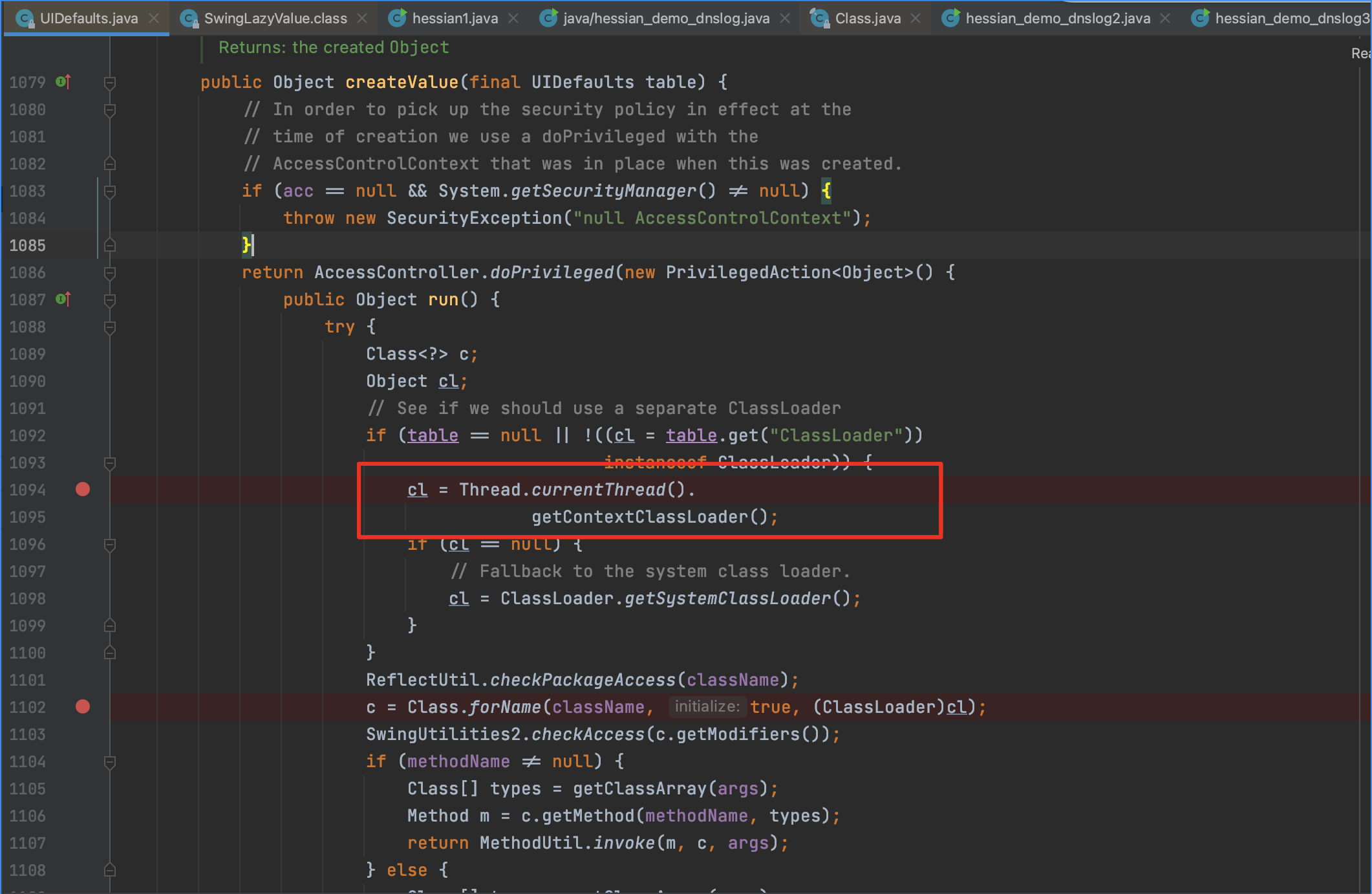Remove the breakpoint at line 1094
This screenshot has height=894, width=1372.
83,489
